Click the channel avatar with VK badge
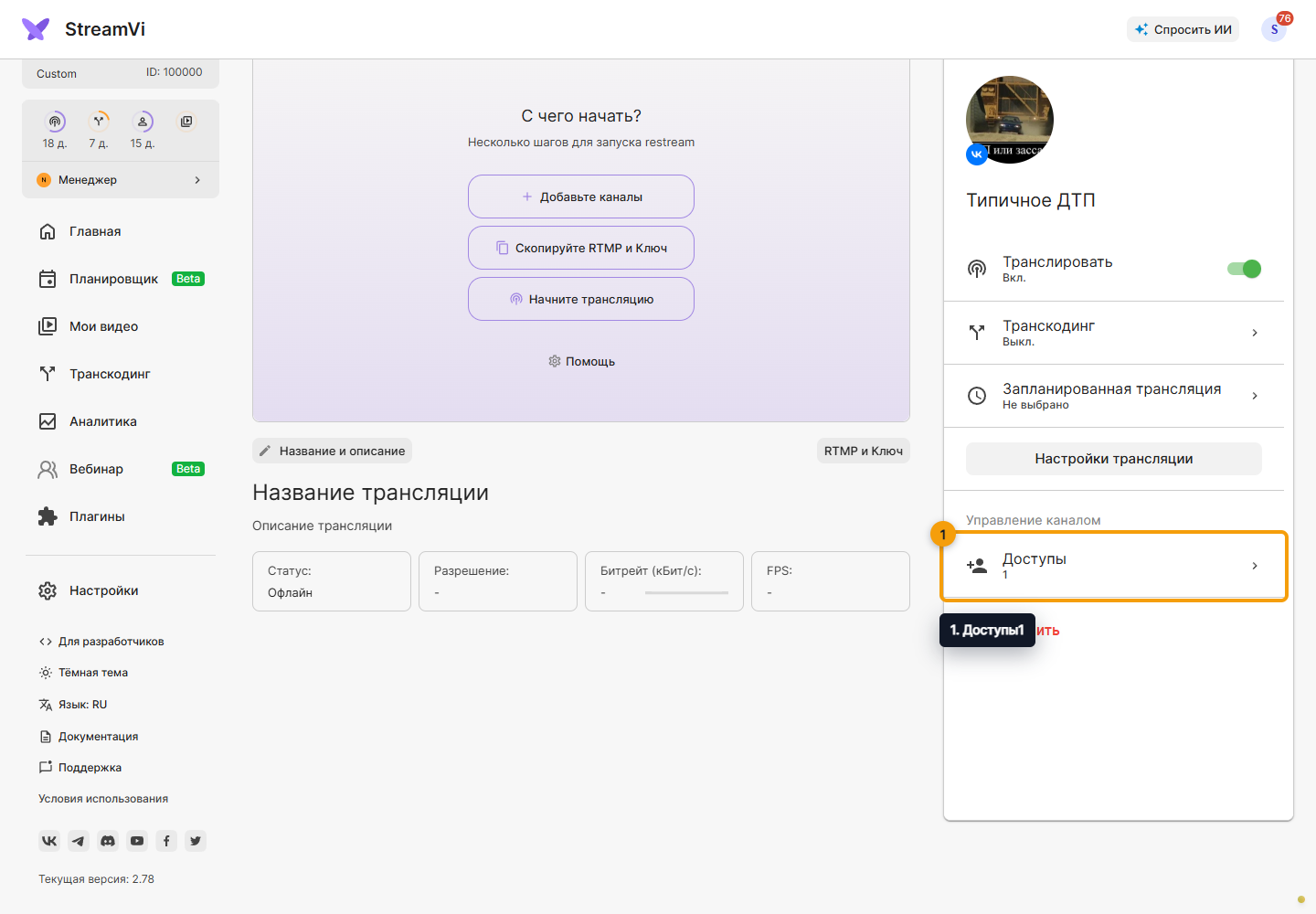 coord(1010,120)
